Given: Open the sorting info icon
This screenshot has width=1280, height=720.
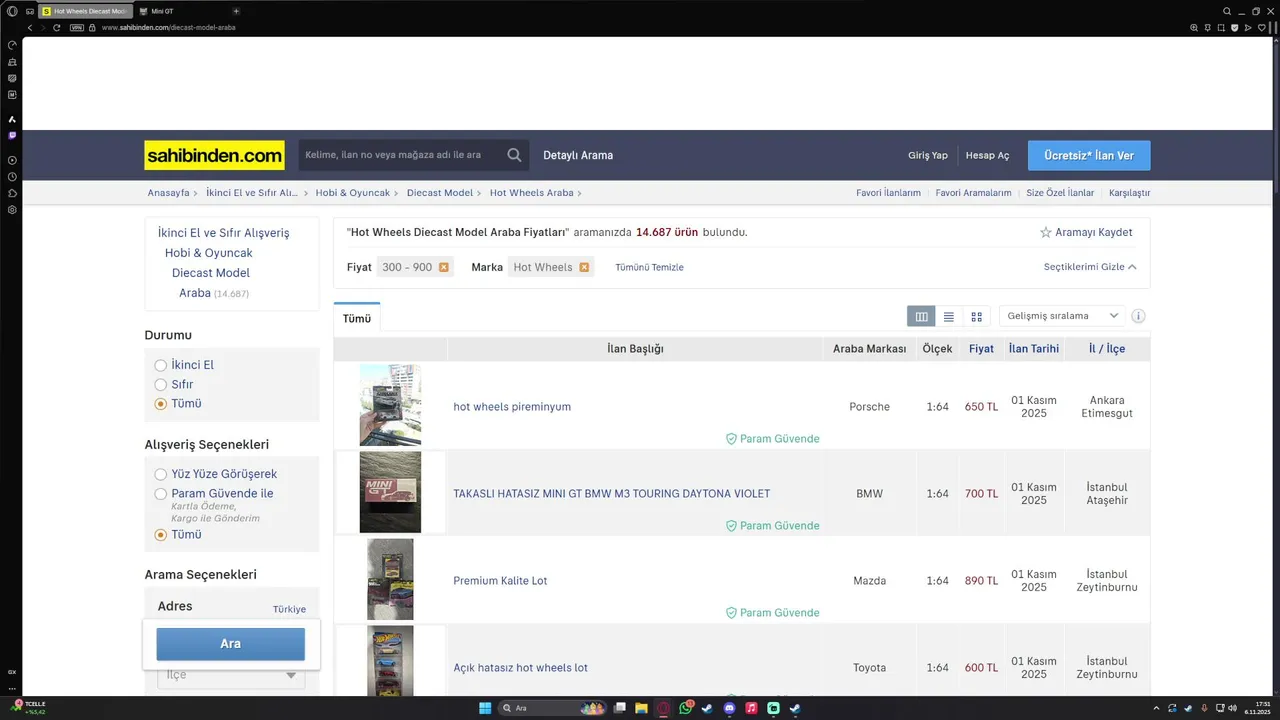Looking at the screenshot, I should [1138, 316].
